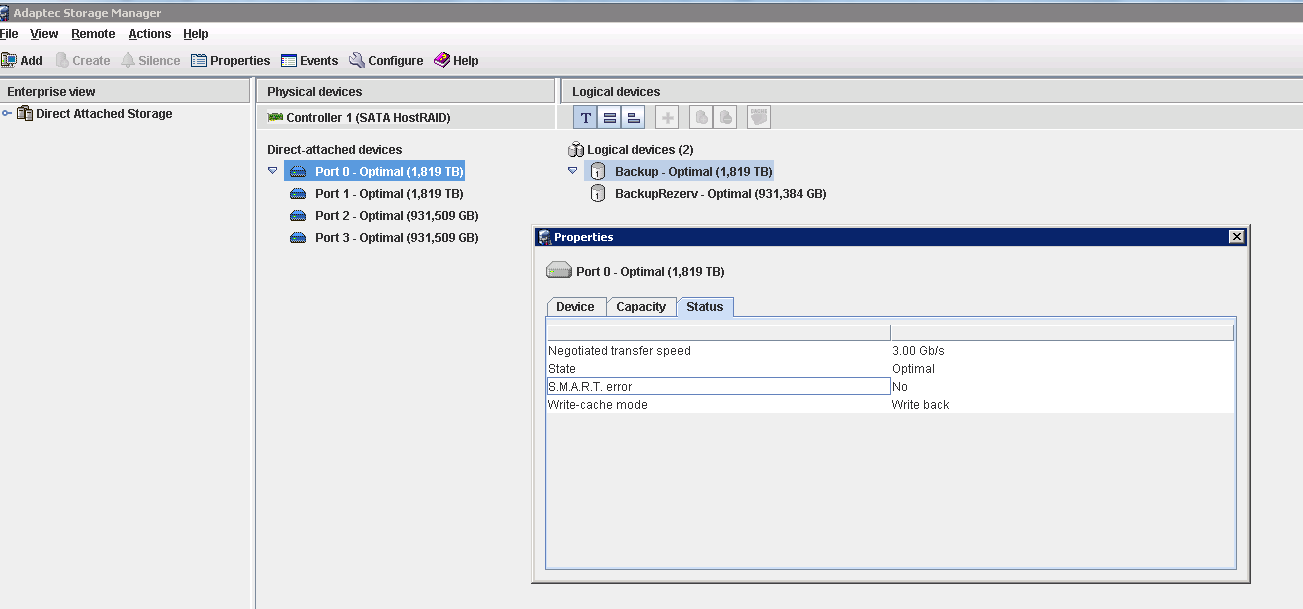Click the S.M.A.R.T. error cell
This screenshot has width=1303, height=609.
click(x=718, y=387)
